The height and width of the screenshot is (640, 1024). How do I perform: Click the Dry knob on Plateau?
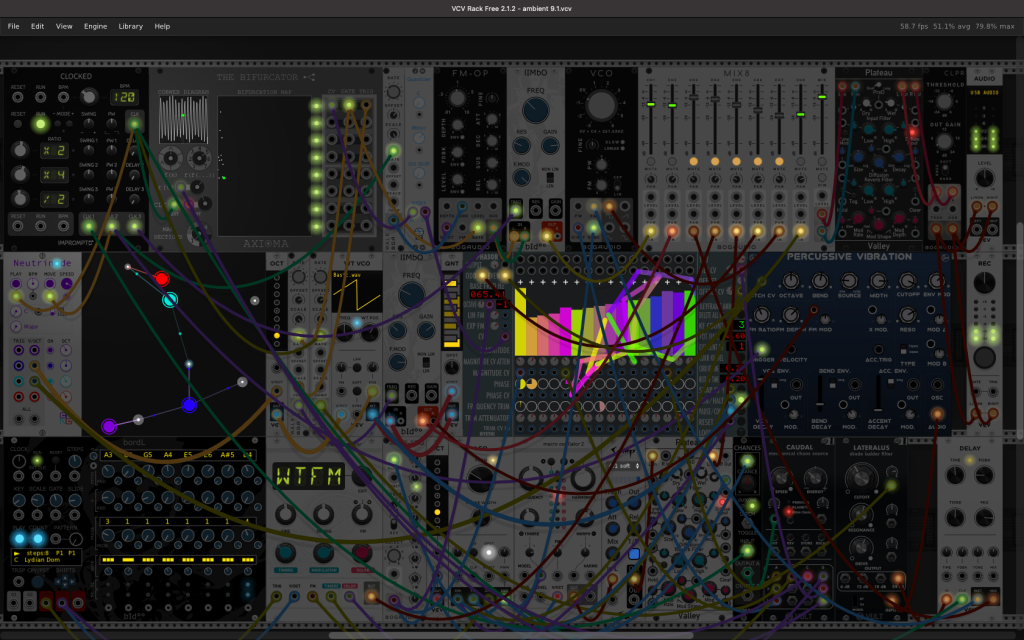[867, 104]
